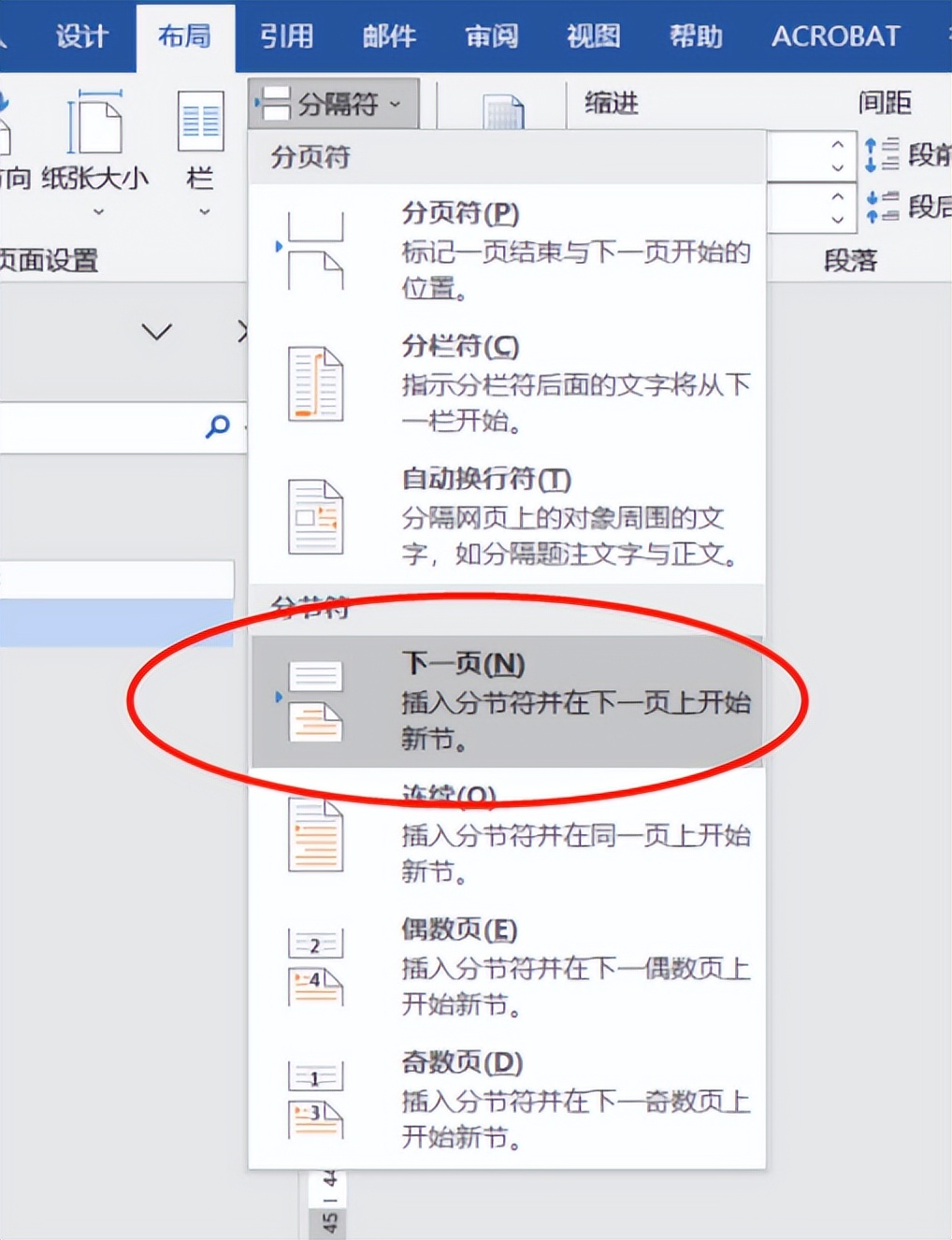Expand the 纸张大小 dropdown arrow
This screenshot has height=1240, width=952.
[98, 212]
